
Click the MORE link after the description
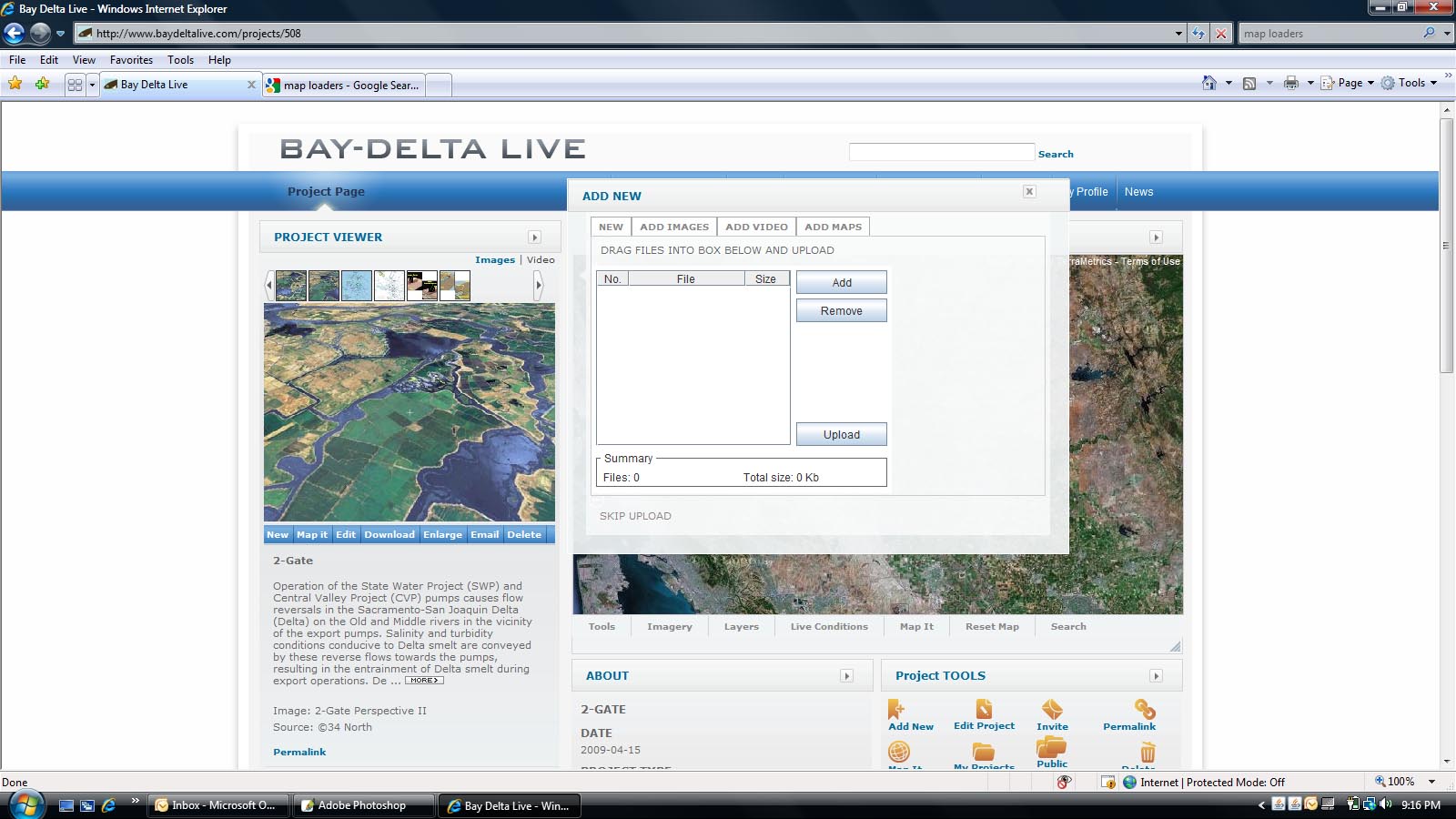pyautogui.click(x=424, y=681)
